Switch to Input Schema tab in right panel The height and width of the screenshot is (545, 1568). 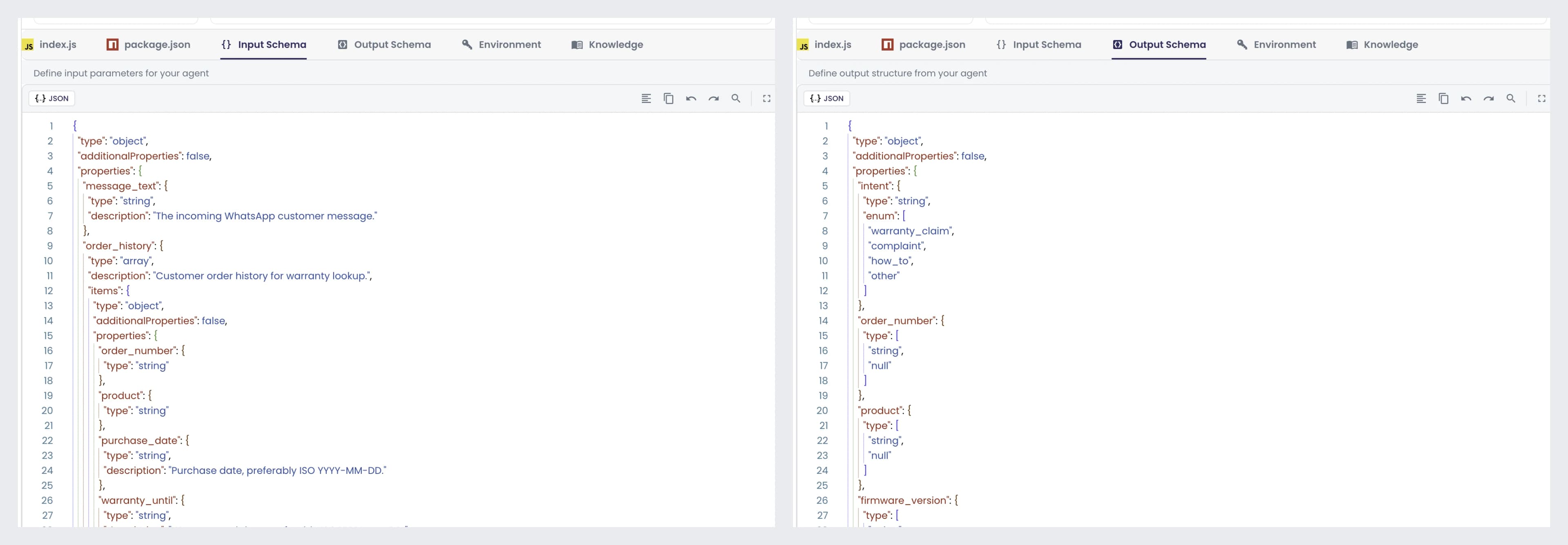(1038, 45)
